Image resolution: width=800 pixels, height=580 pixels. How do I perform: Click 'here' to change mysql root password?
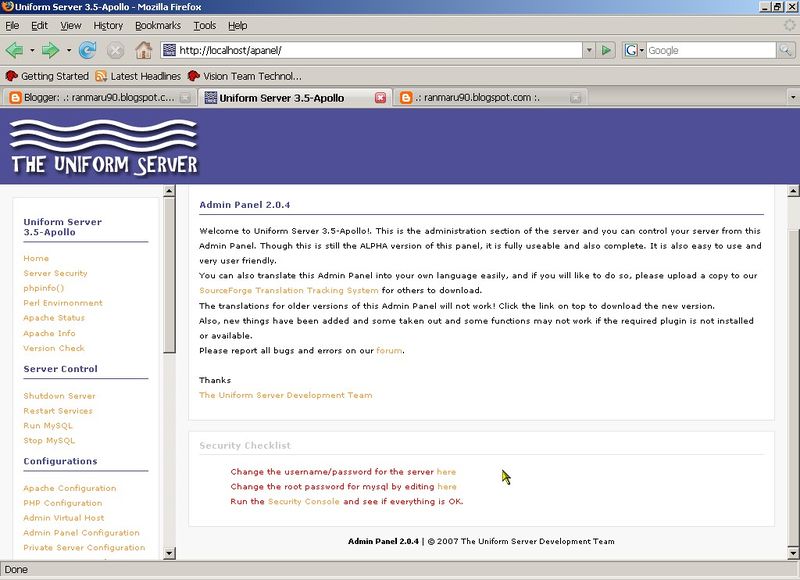click(x=447, y=487)
